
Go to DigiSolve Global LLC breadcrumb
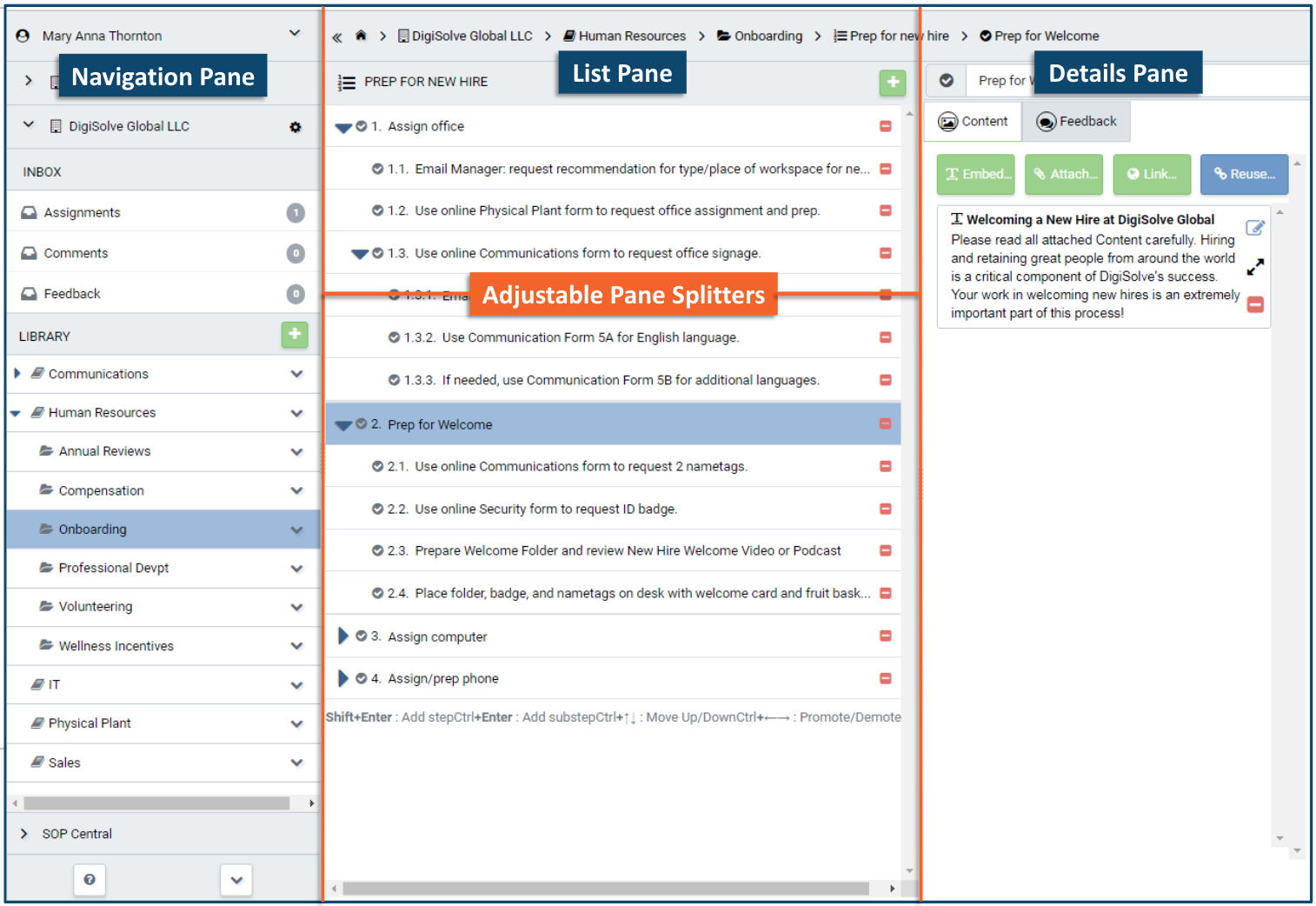tap(465, 36)
